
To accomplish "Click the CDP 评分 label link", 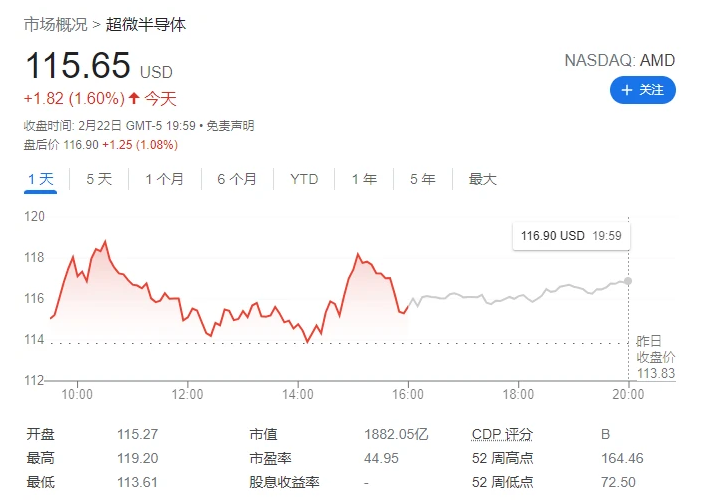I will point(502,435).
